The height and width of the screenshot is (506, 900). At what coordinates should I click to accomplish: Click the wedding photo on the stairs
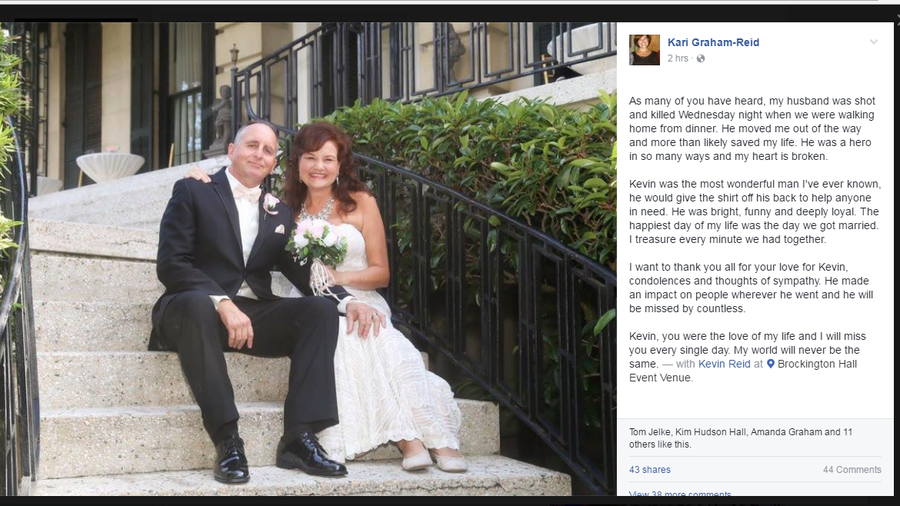[308, 259]
